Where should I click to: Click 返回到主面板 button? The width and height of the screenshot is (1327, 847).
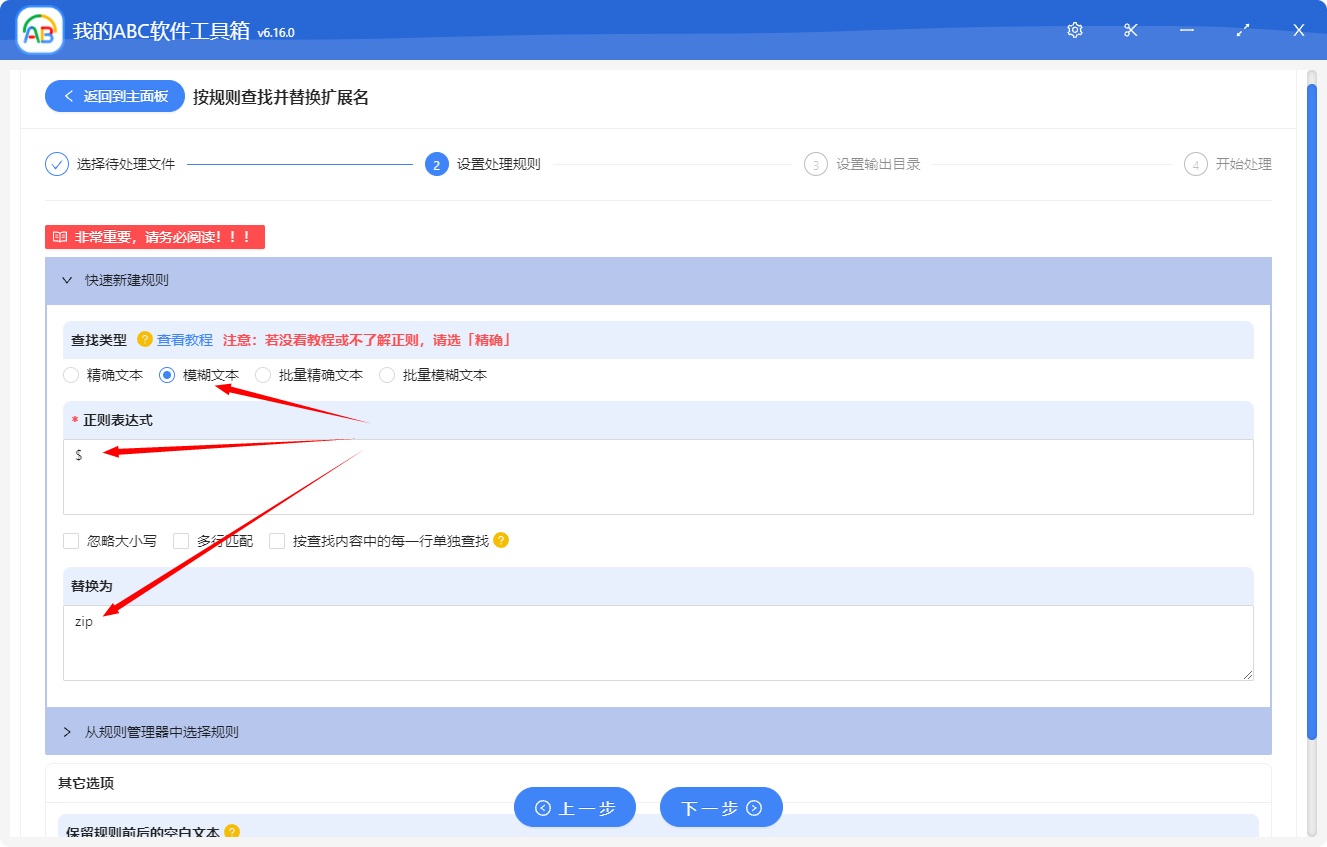pos(115,96)
